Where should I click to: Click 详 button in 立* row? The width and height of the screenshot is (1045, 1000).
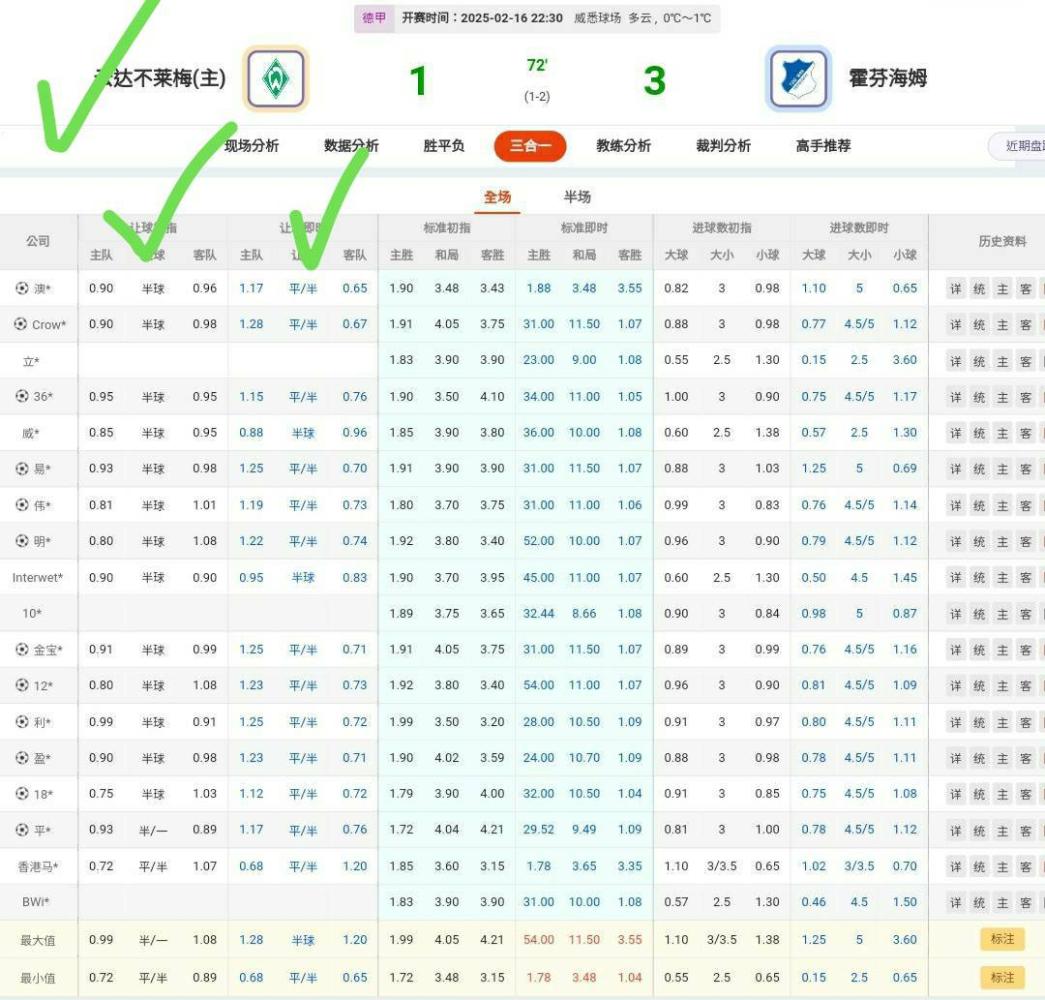pyautogui.click(x=956, y=361)
